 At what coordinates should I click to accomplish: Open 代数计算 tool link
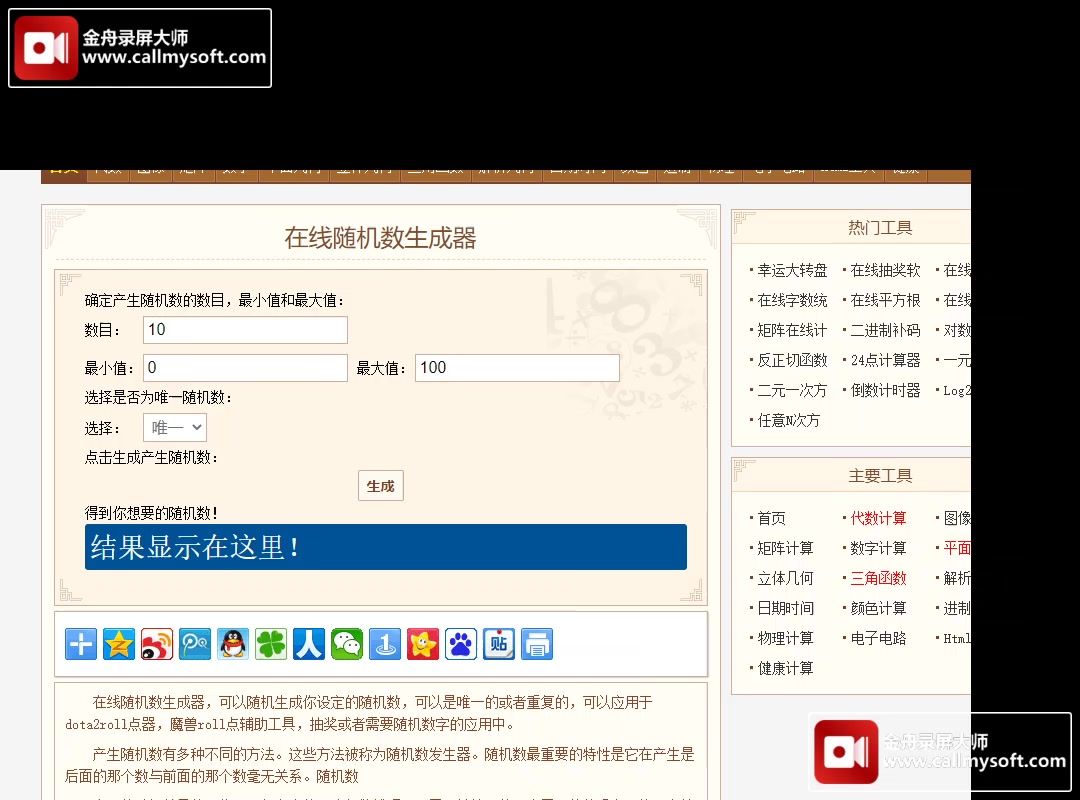(x=878, y=518)
